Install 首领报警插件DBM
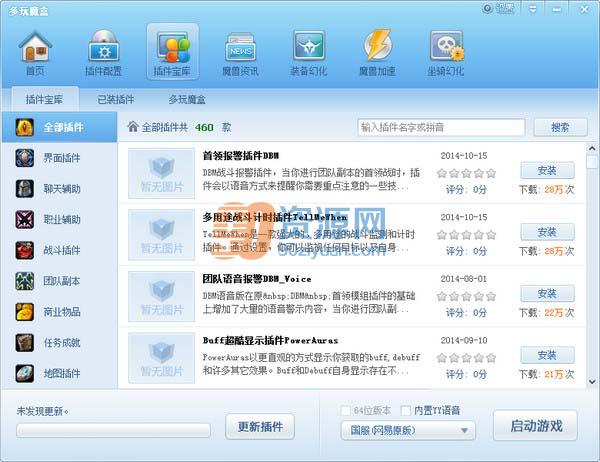The width and height of the screenshot is (600, 462). 547,170
